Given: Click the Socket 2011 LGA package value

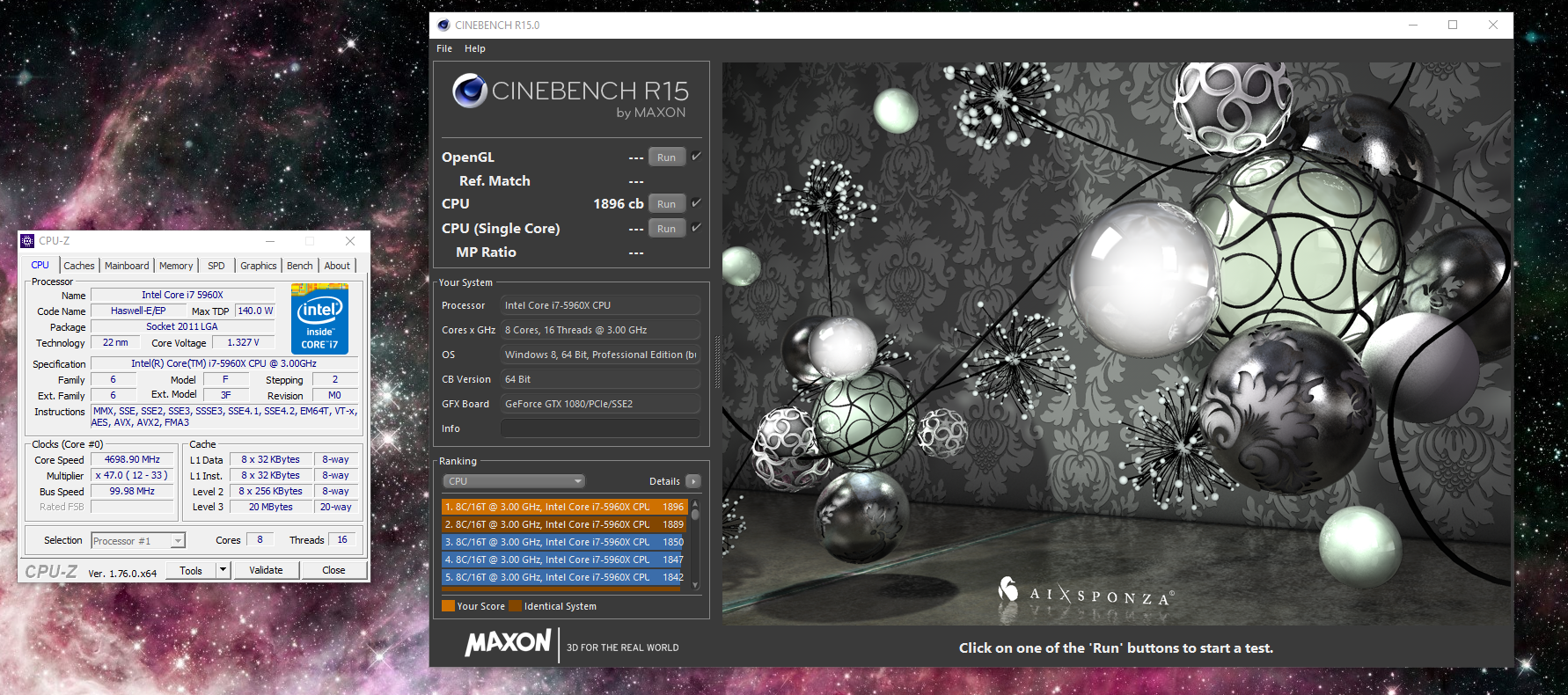Looking at the screenshot, I should tap(182, 326).
